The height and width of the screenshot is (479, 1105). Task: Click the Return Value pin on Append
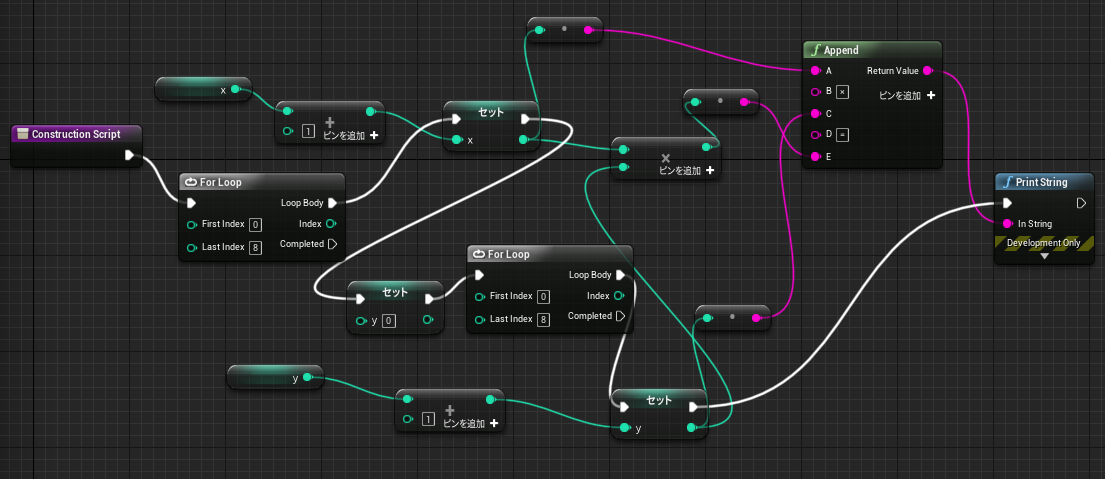click(x=927, y=70)
